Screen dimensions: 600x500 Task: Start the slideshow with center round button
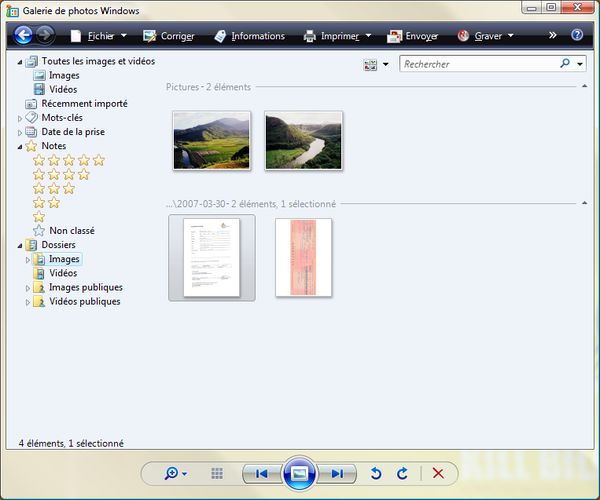tap(299, 474)
